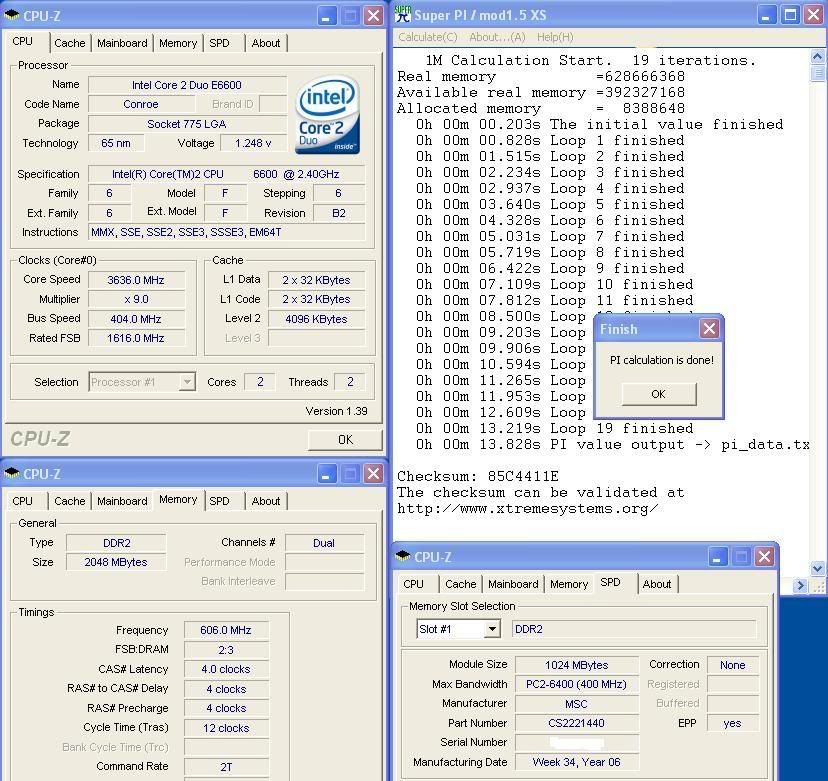Click the Channels # value Dual
The height and width of the screenshot is (781, 828).
[x=324, y=543]
